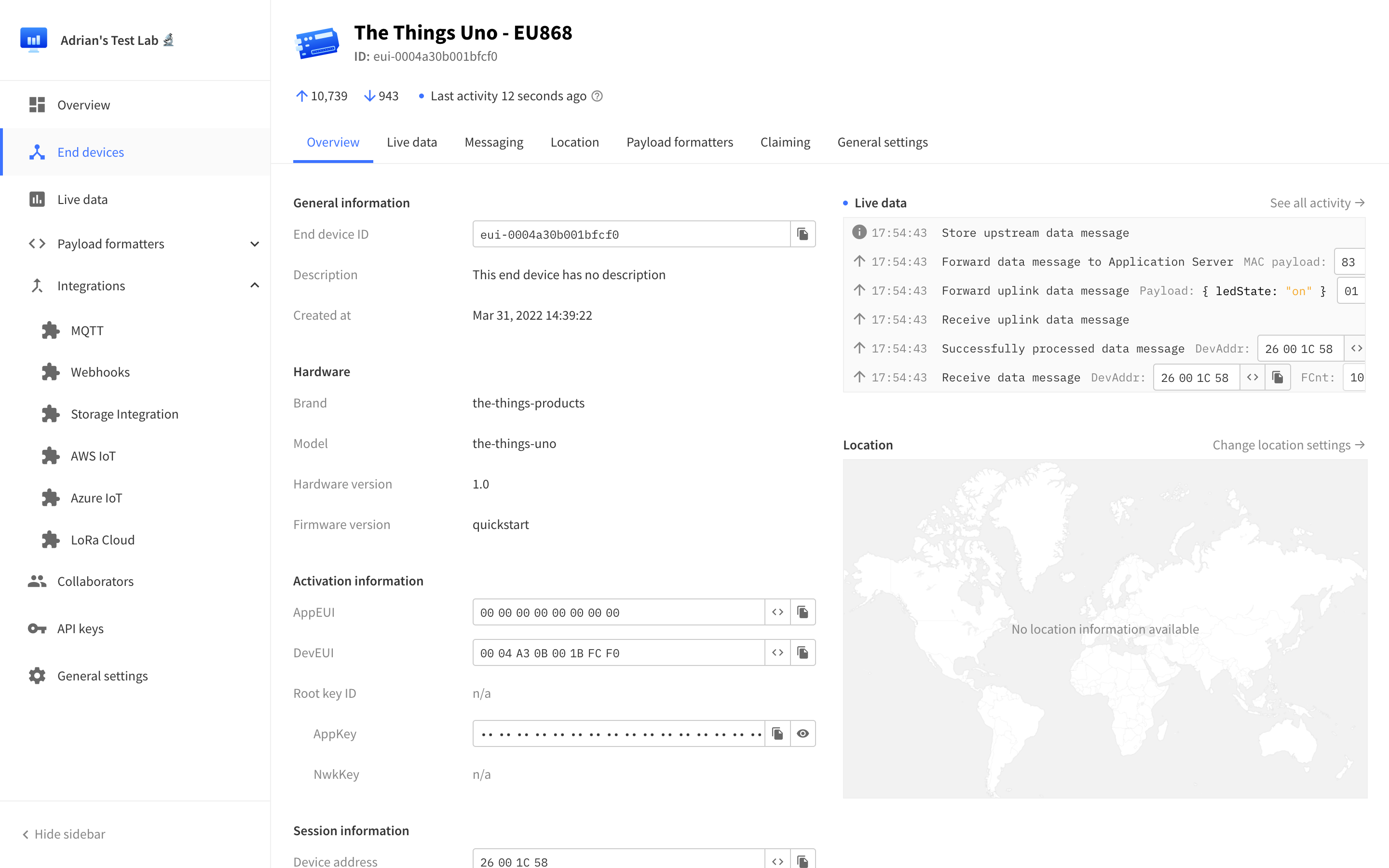This screenshot has height=868, width=1389.
Task: Click the Last activity help icon
Action: [x=597, y=96]
